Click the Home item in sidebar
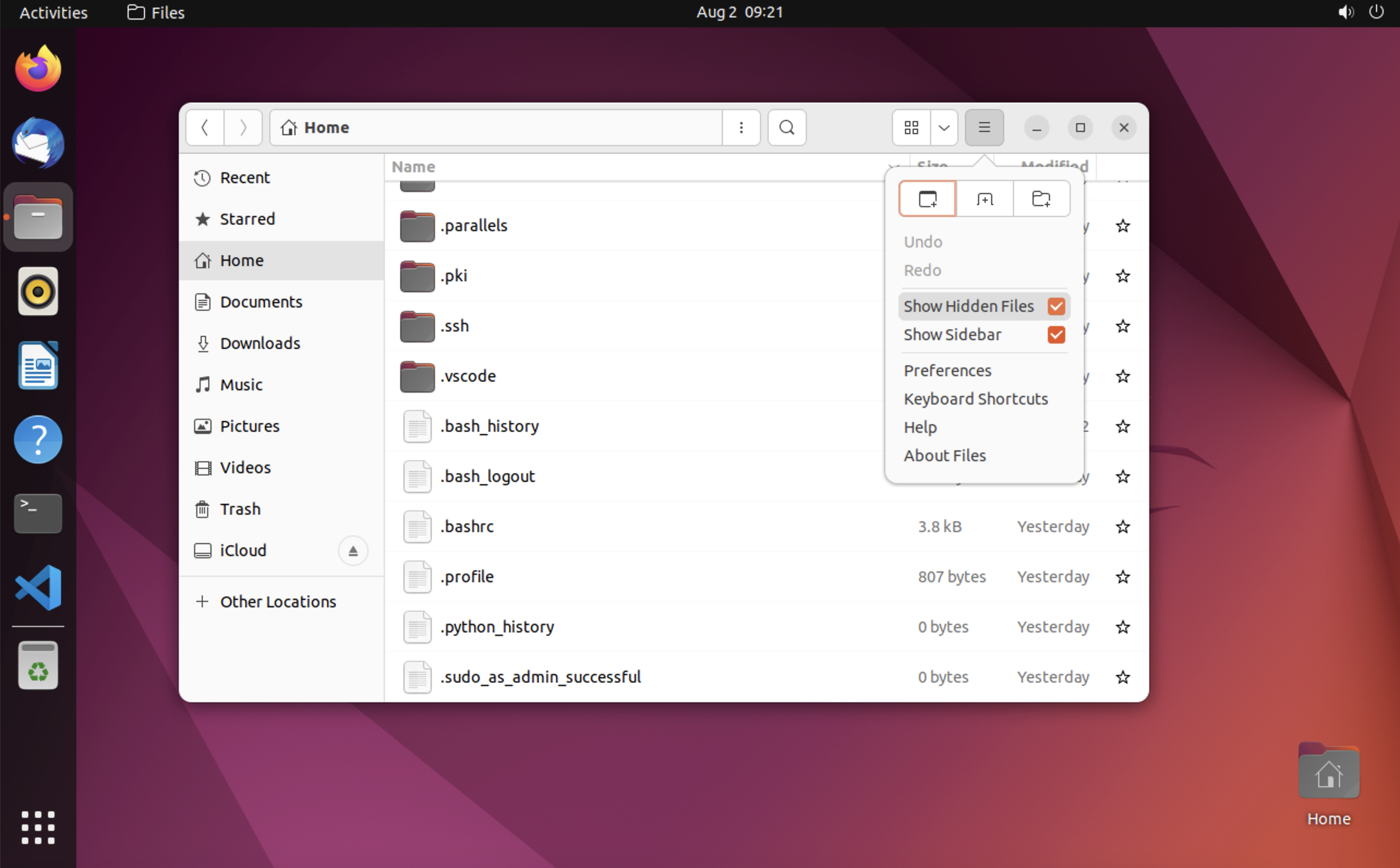Screen dimensions: 1400x868 (241, 260)
